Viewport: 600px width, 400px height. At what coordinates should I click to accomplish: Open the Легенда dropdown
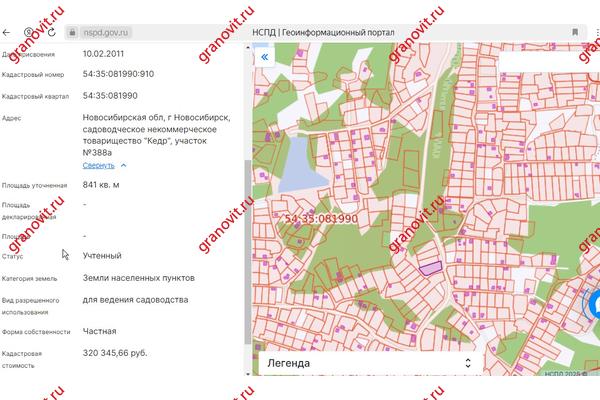pyautogui.click(x=365, y=363)
